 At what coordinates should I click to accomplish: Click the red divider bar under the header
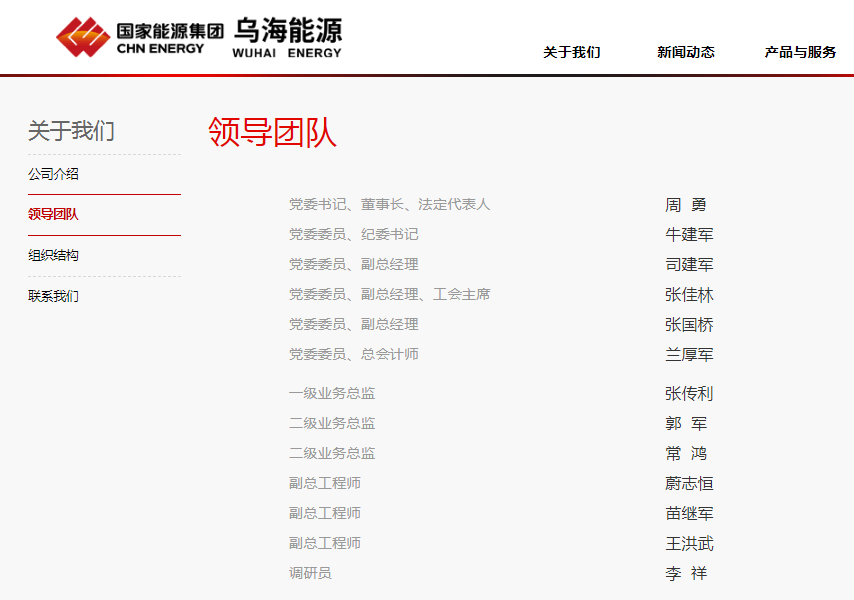coord(427,74)
